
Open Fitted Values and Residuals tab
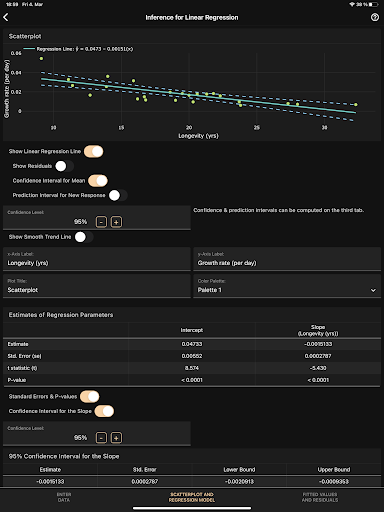point(320,497)
